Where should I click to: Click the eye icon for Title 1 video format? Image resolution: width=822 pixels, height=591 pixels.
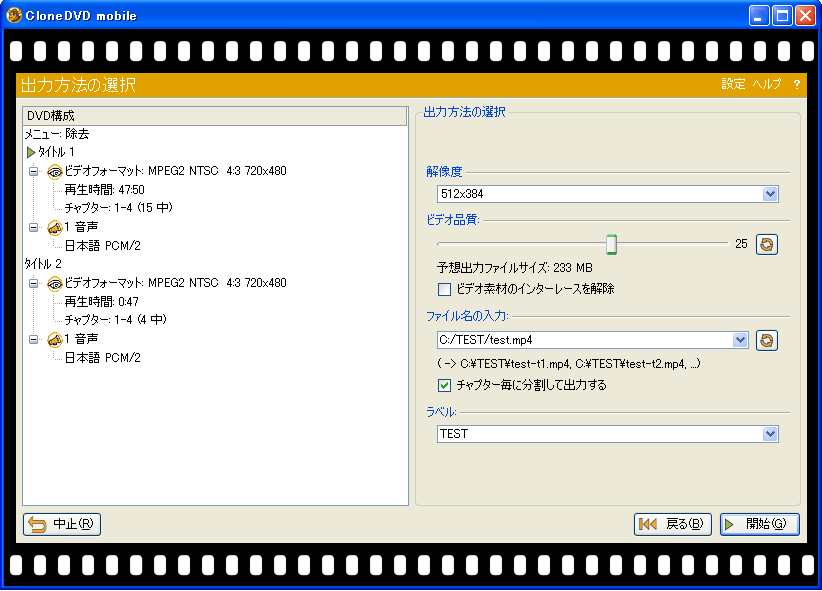tap(55, 171)
